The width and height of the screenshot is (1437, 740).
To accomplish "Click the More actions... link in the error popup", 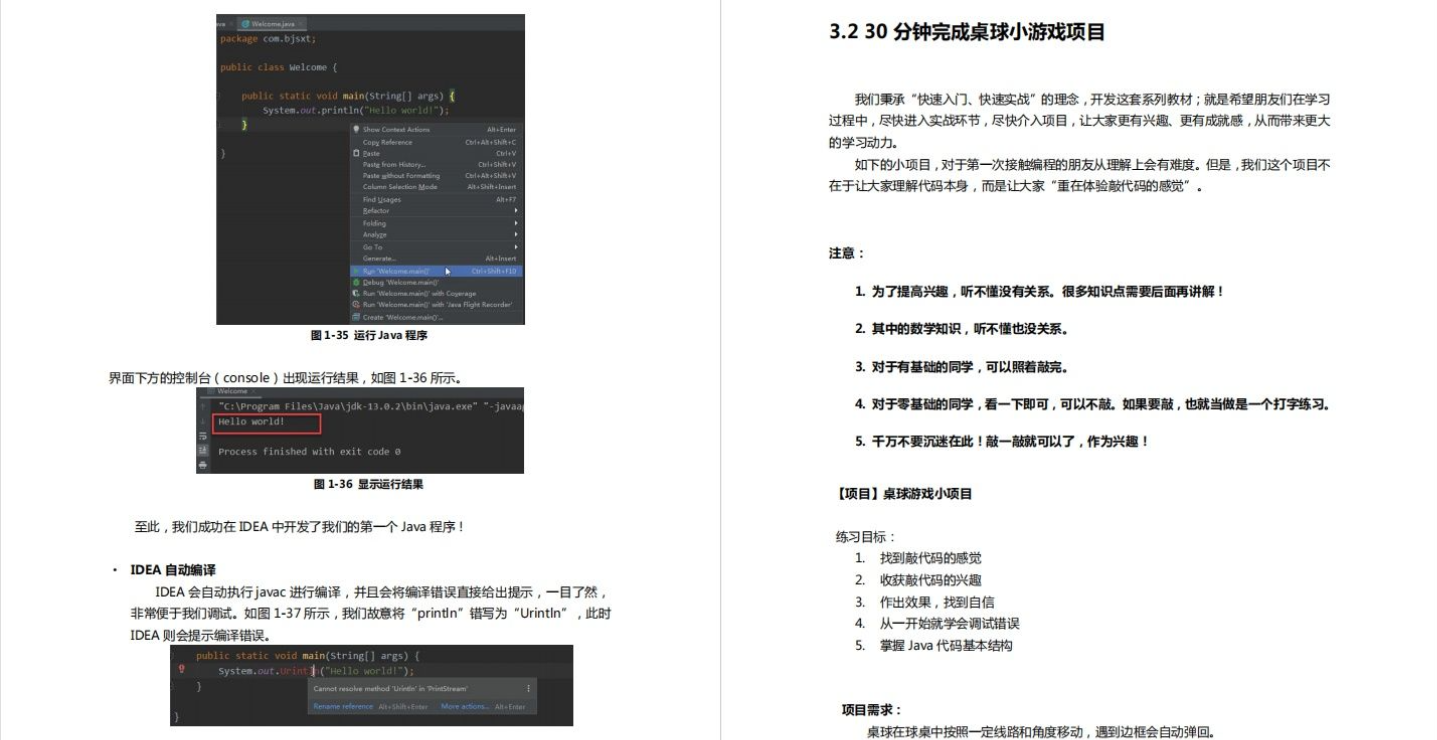I will [464, 705].
